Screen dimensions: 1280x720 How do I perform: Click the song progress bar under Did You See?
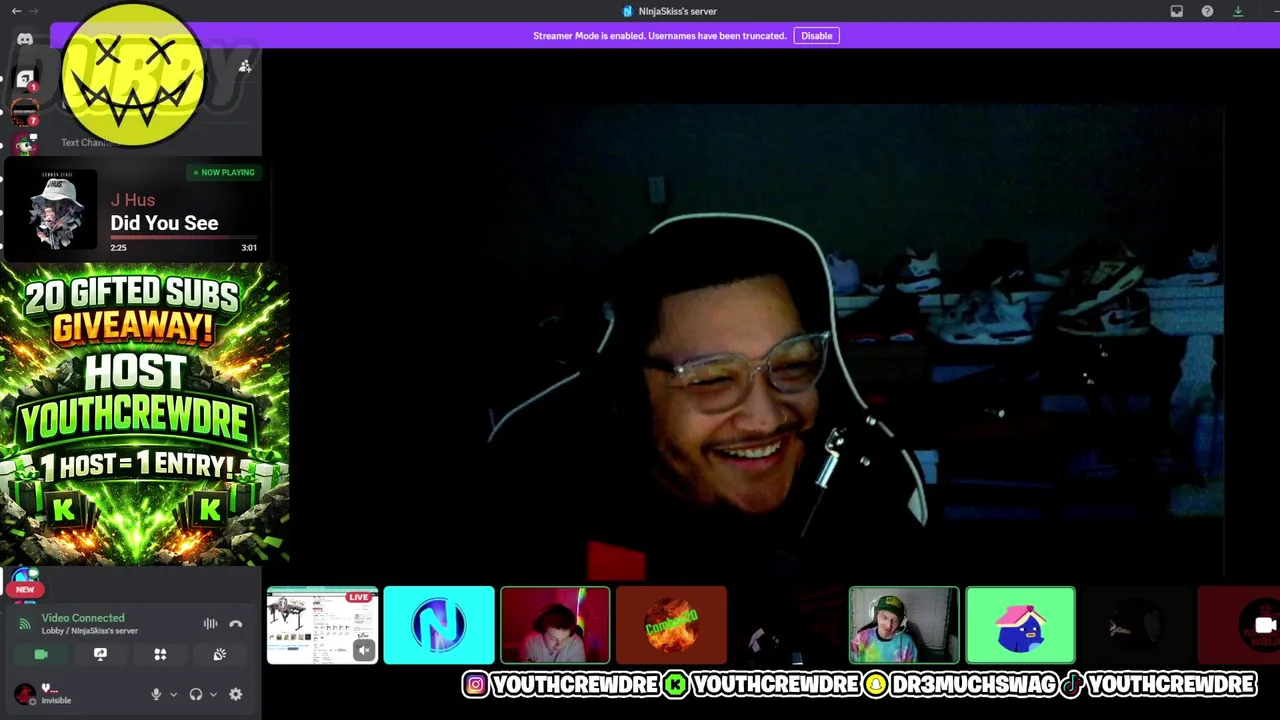point(183,238)
